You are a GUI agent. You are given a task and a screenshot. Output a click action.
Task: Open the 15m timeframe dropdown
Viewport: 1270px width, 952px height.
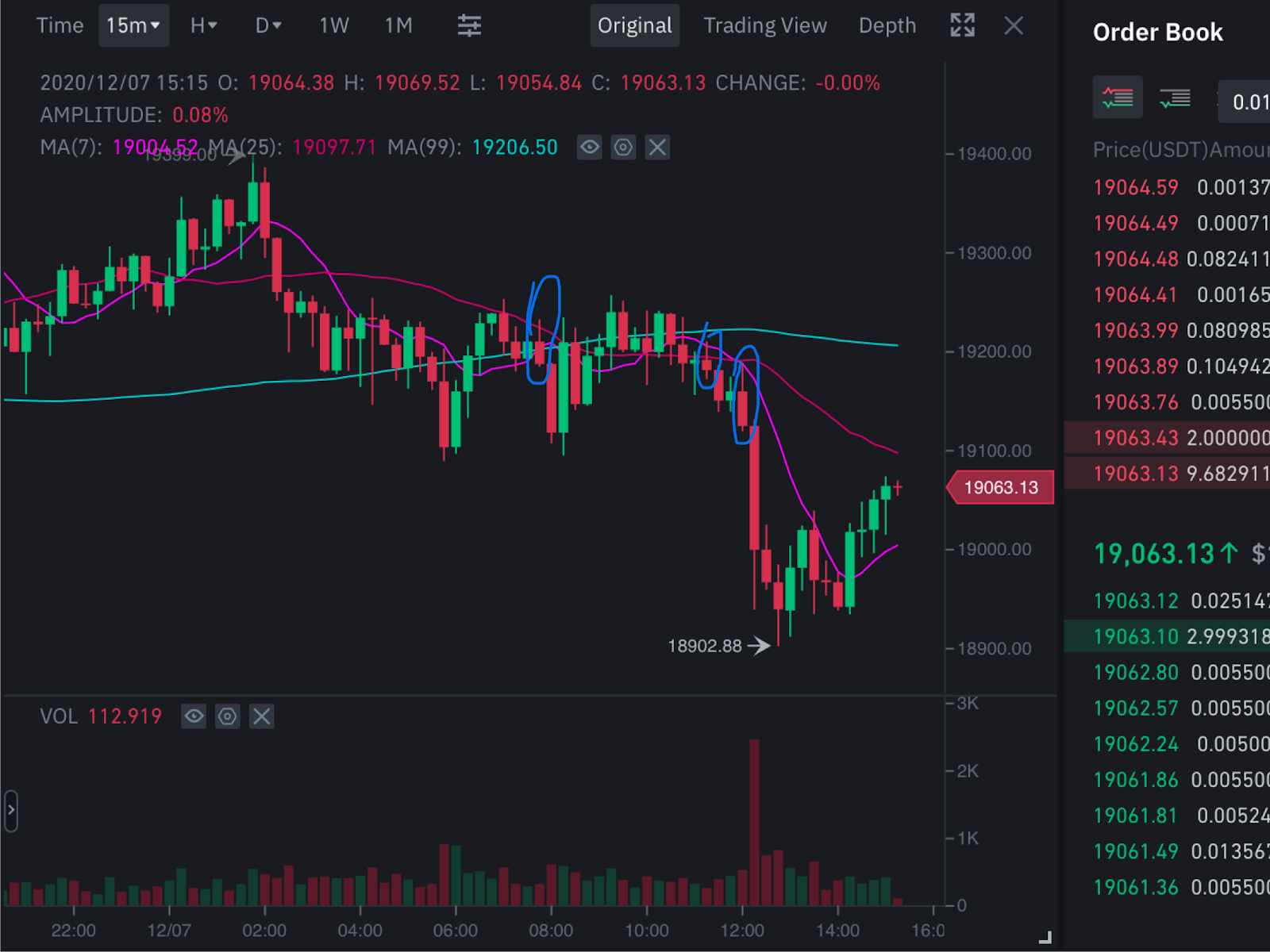(x=133, y=25)
